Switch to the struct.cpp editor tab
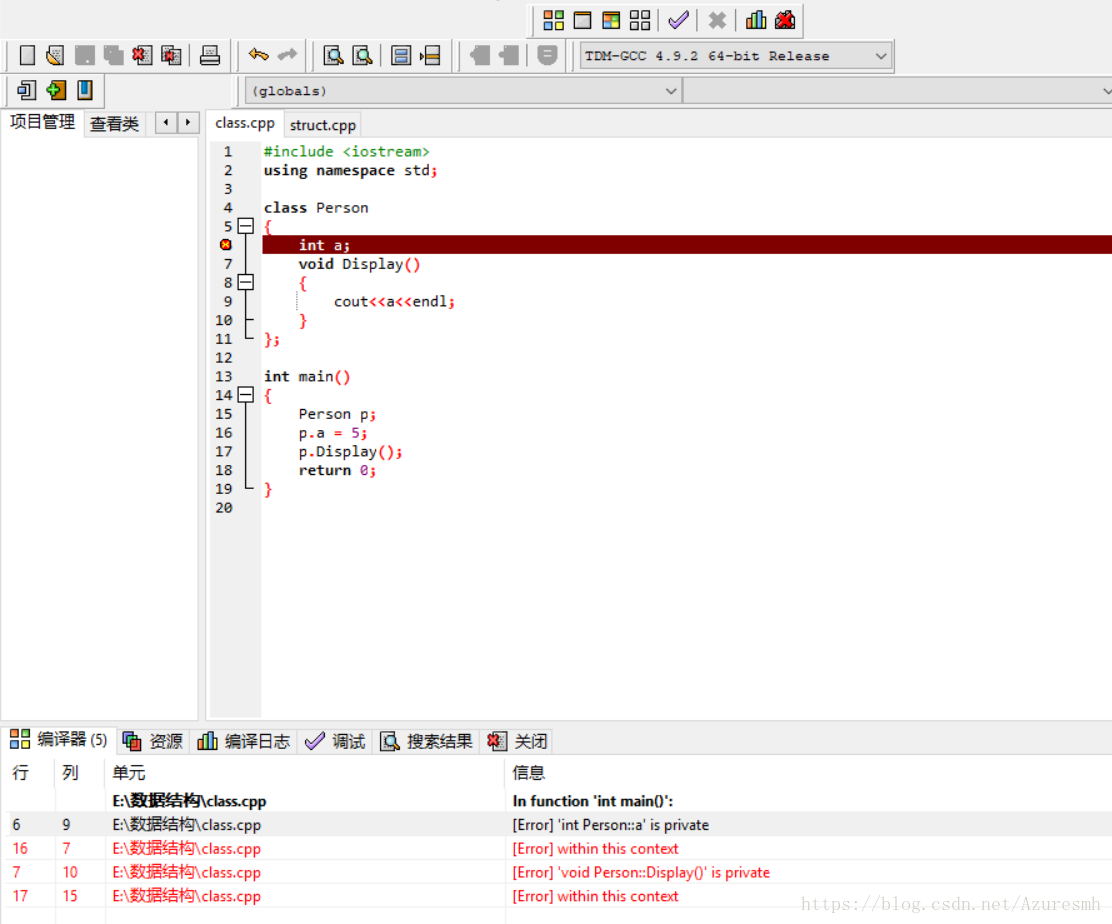This screenshot has height=924, width=1112. (323, 125)
